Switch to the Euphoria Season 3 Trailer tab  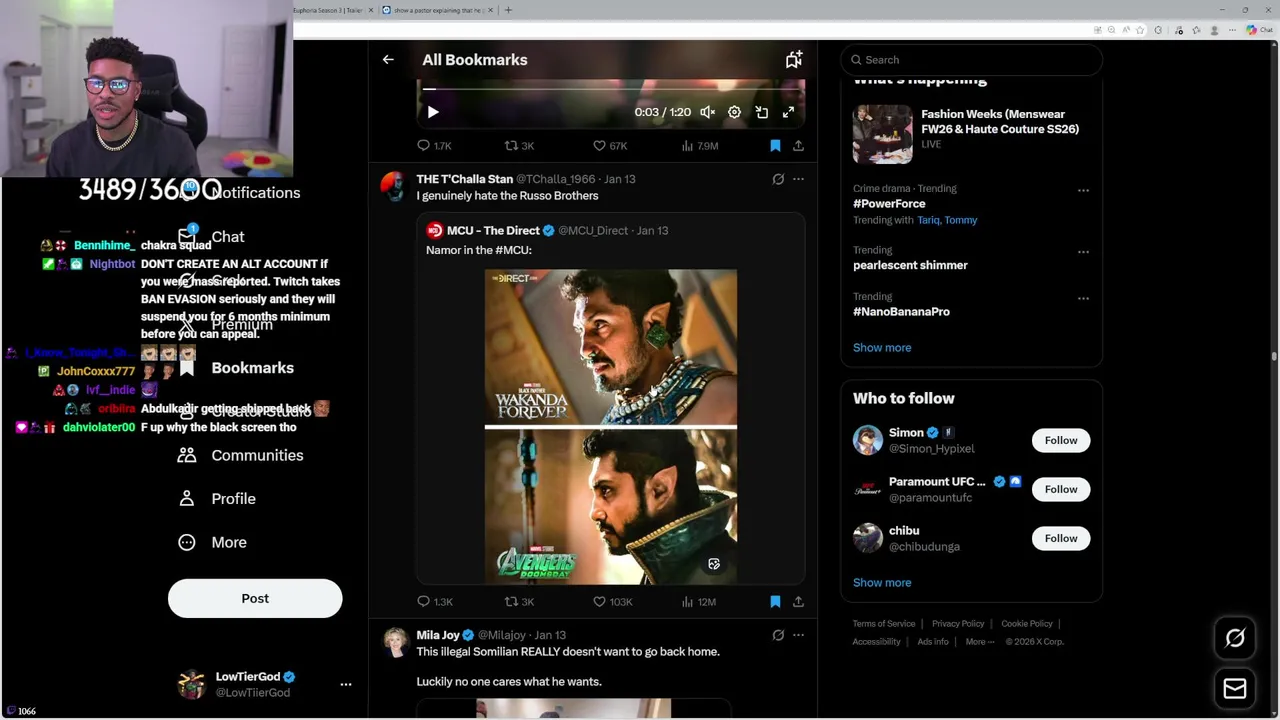coord(328,10)
